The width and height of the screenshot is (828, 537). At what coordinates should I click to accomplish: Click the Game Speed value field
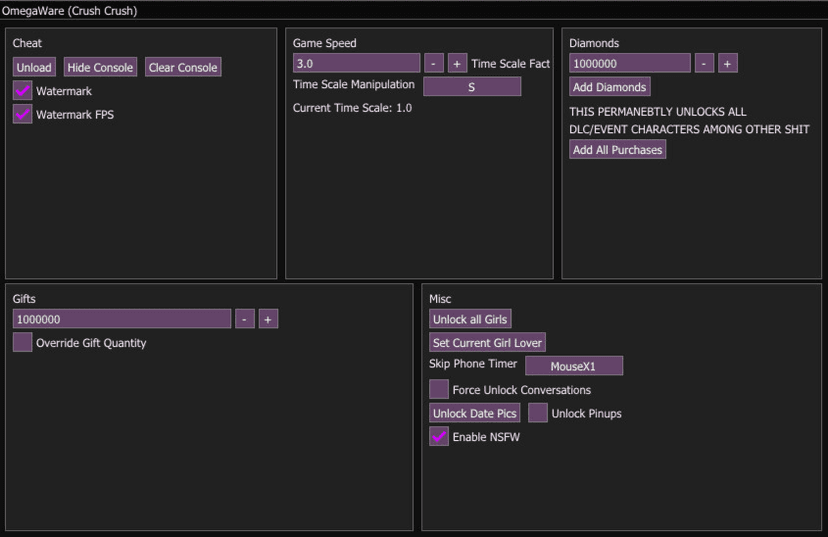(x=356, y=64)
